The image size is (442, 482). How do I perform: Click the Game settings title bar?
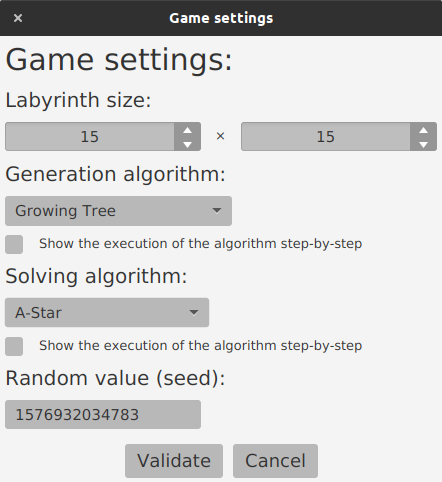coord(221,18)
